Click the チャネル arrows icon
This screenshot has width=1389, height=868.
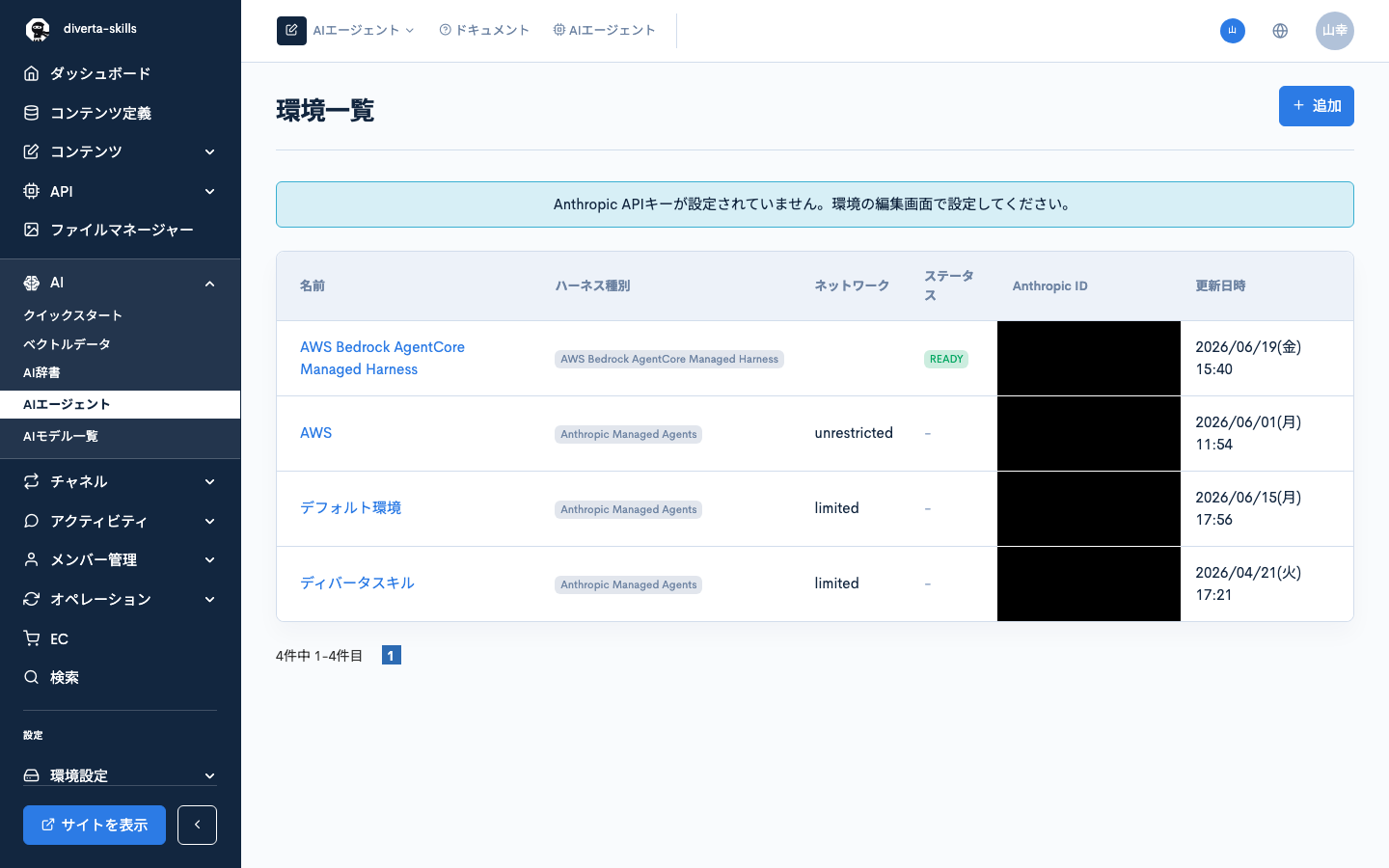pos(32,481)
